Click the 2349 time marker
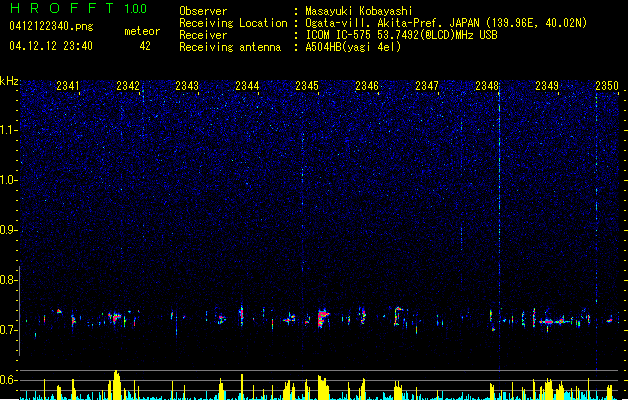Image resolution: width=629 pixels, height=400 pixels. click(547, 86)
